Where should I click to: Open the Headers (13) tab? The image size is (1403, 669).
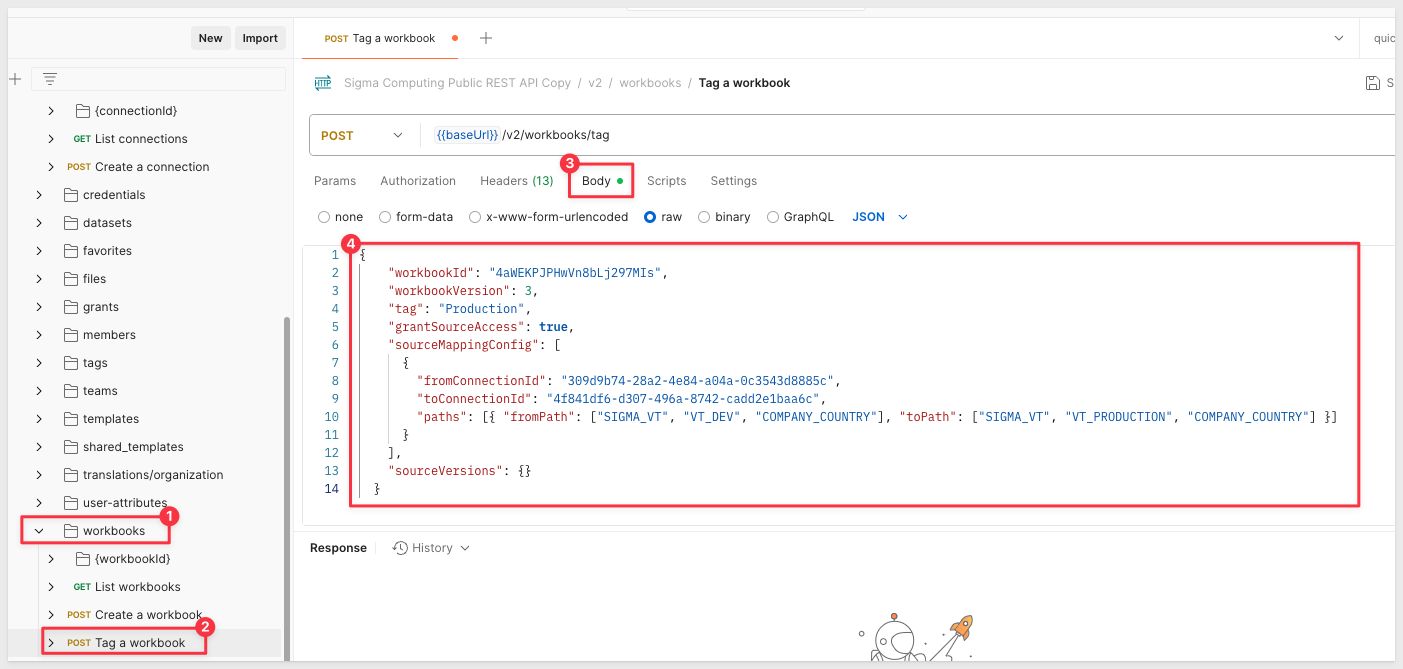(517, 181)
